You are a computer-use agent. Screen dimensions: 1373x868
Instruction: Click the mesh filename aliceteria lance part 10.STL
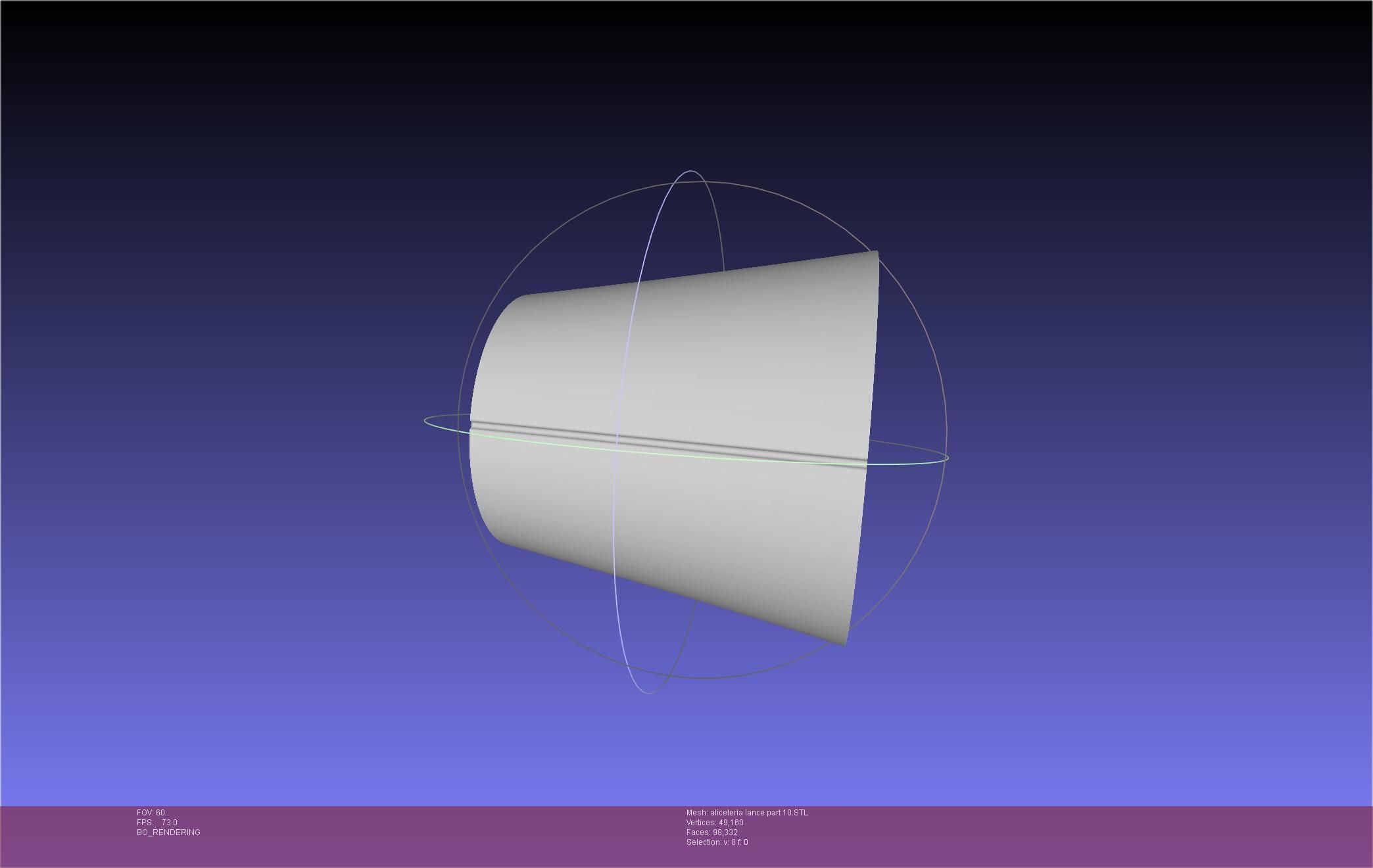tap(747, 813)
